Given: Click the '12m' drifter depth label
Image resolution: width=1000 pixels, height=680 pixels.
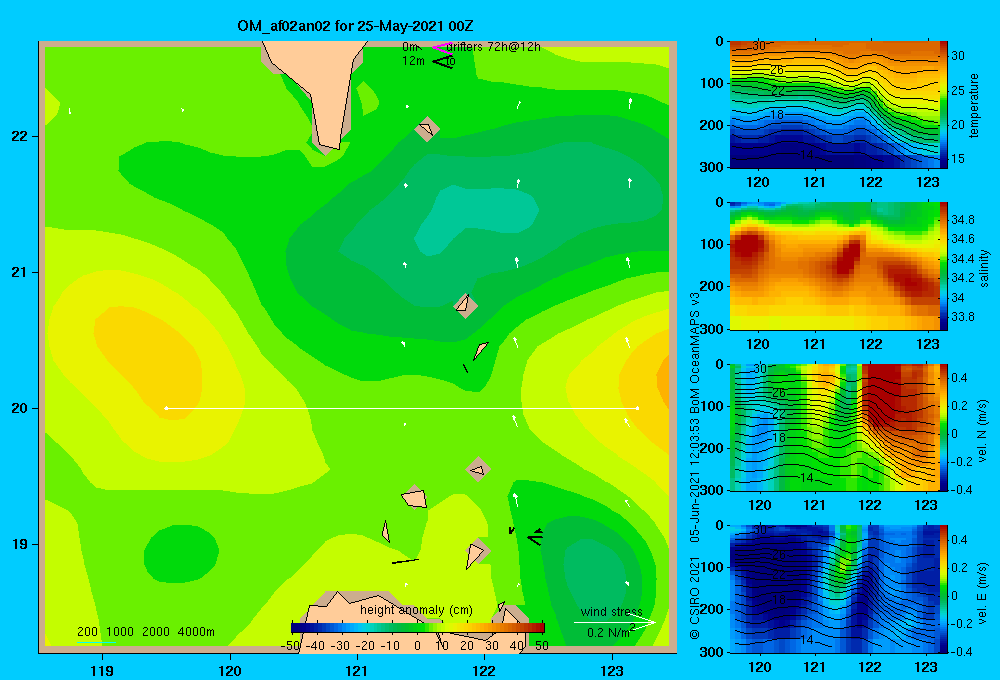Looking at the screenshot, I should (413, 61).
